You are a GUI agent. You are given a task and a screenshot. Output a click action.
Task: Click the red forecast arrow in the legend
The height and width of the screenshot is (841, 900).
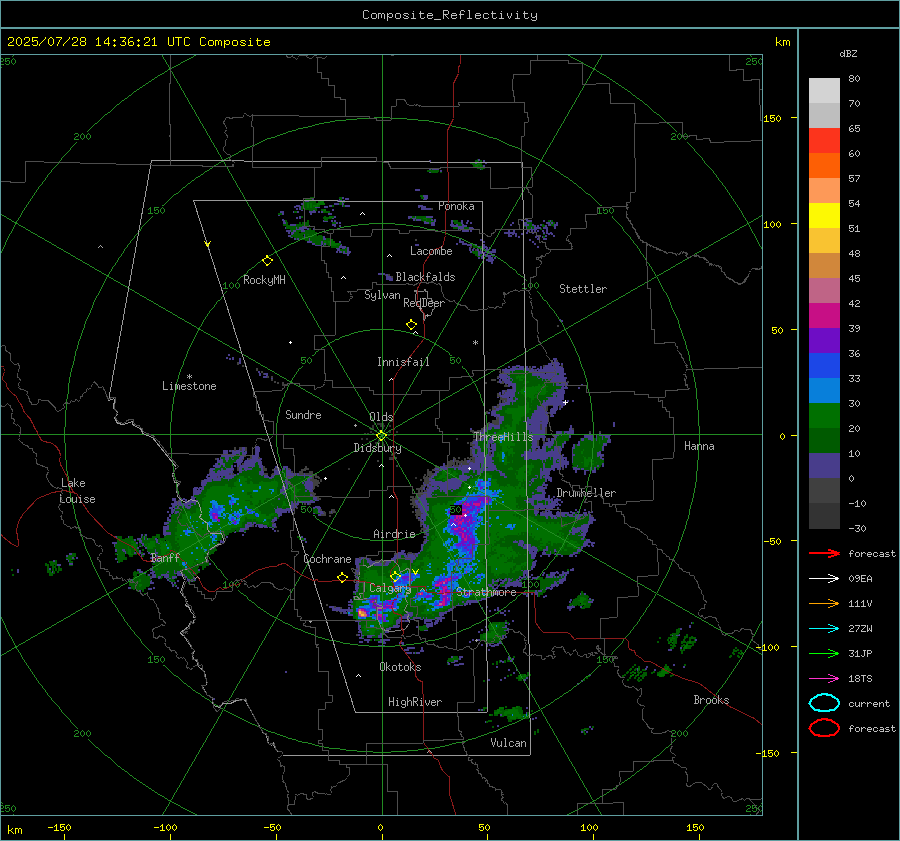[824, 553]
